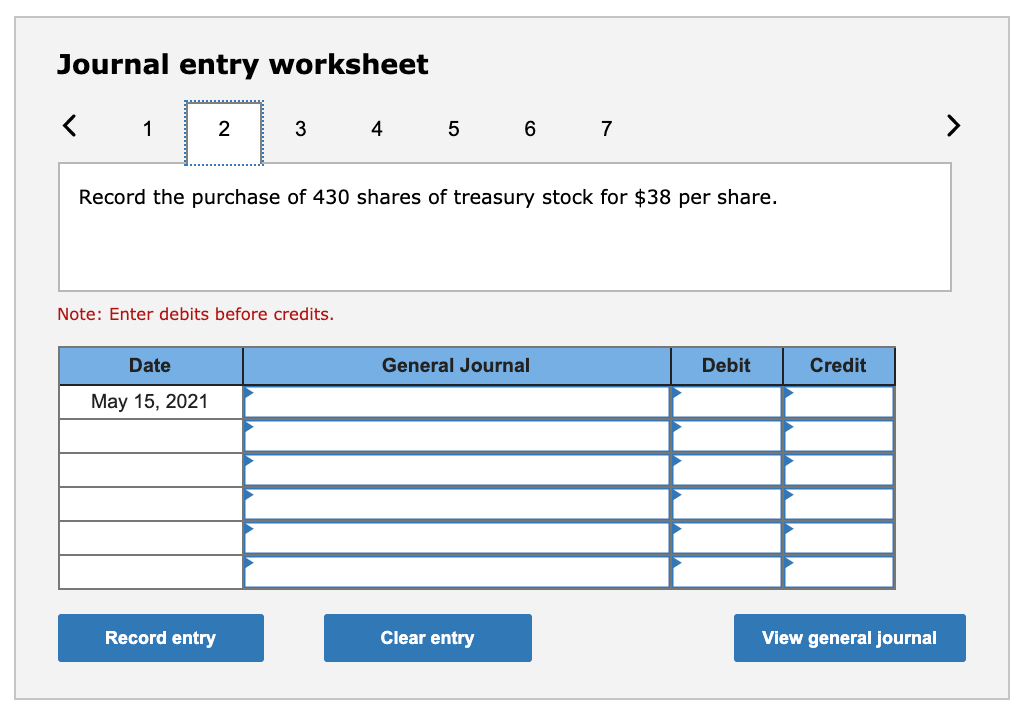
Task: Click the Debit field marker in row one
Action: [678, 394]
